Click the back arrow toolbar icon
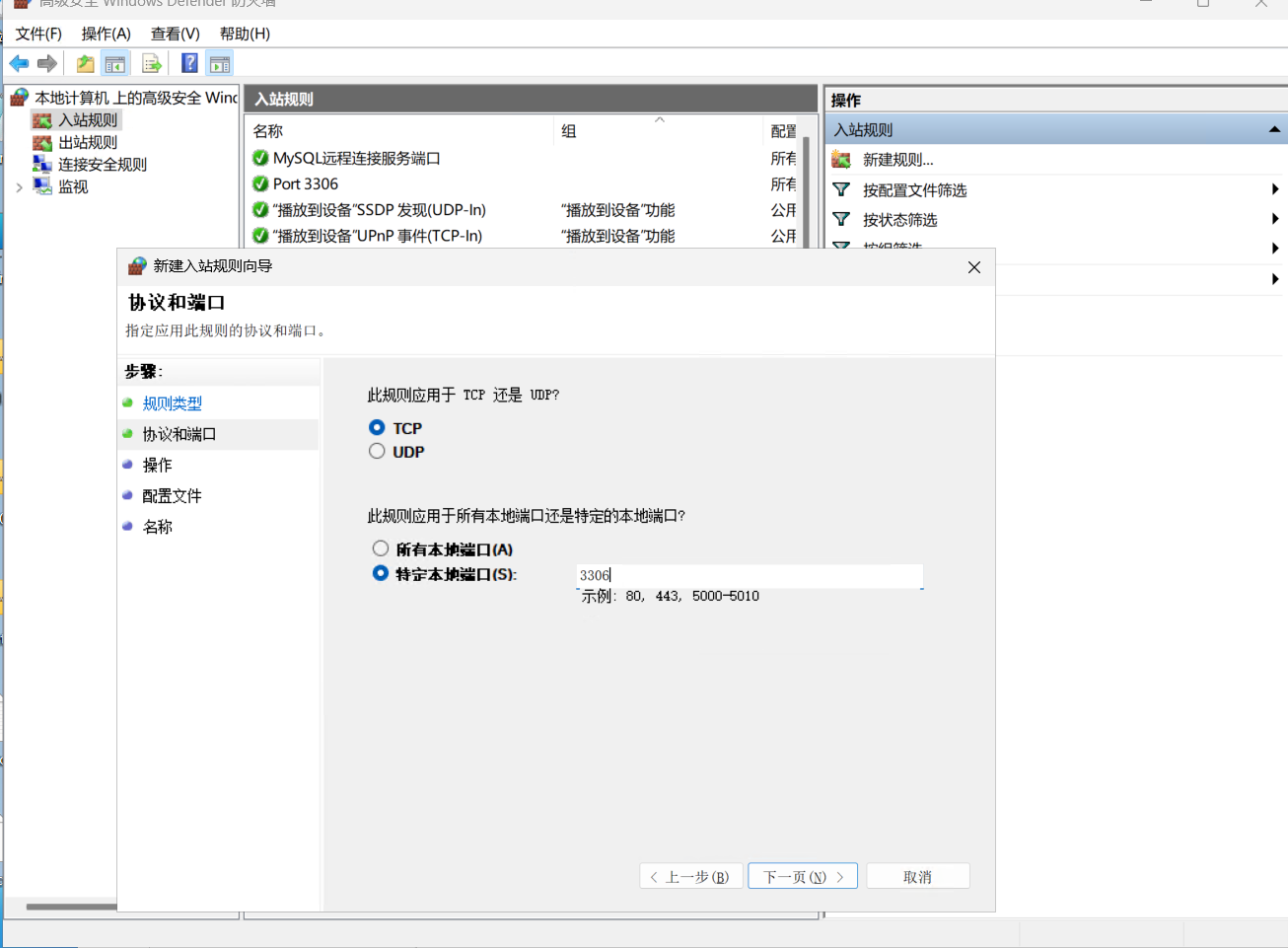1288x948 pixels. pos(19,64)
